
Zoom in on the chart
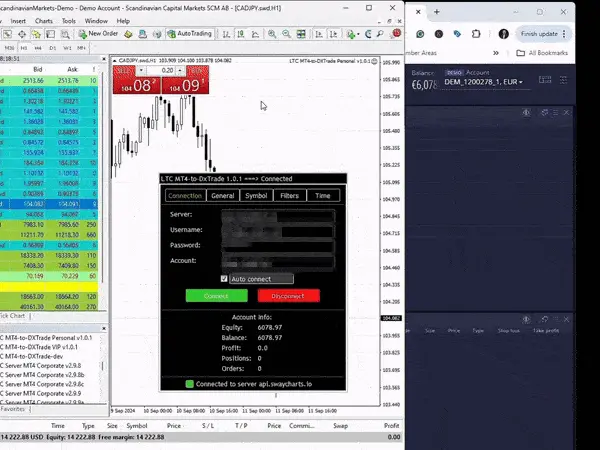click(x=272, y=34)
